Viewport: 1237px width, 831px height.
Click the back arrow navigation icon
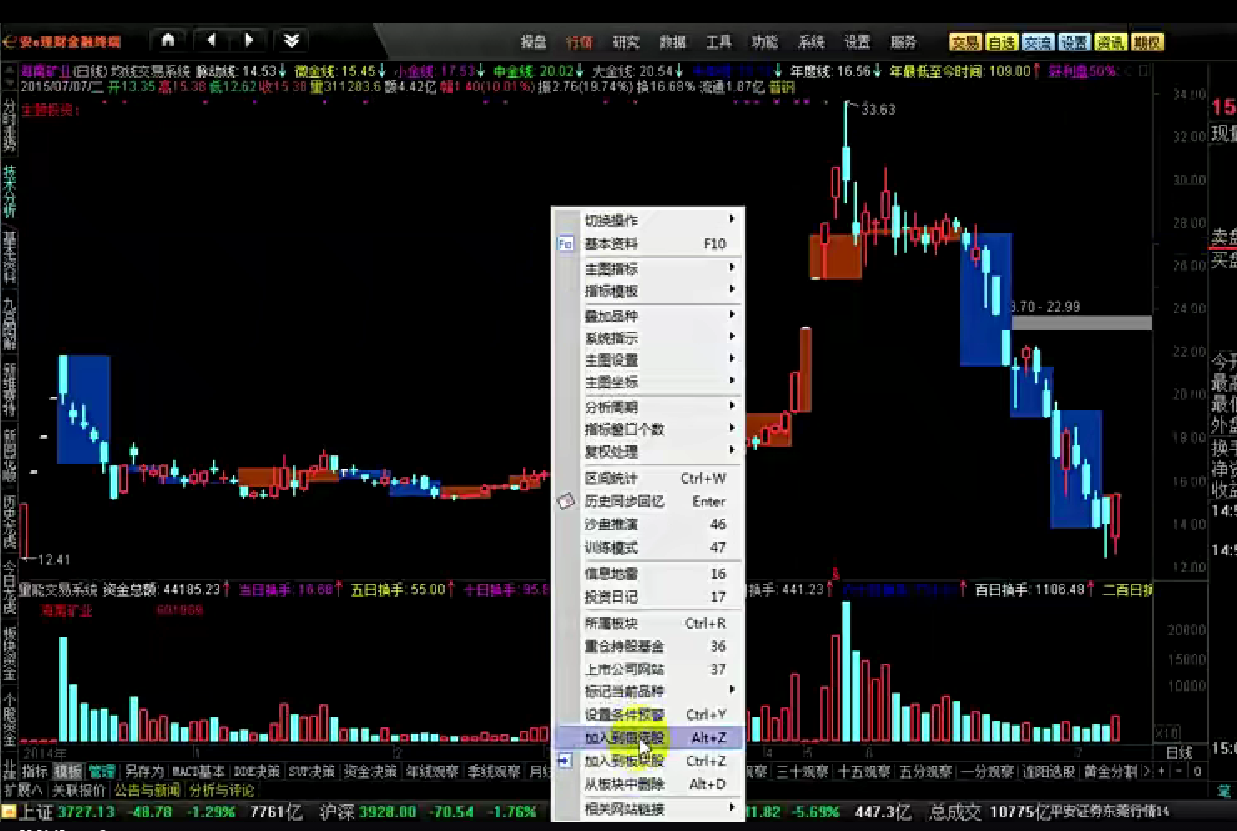click(x=211, y=40)
